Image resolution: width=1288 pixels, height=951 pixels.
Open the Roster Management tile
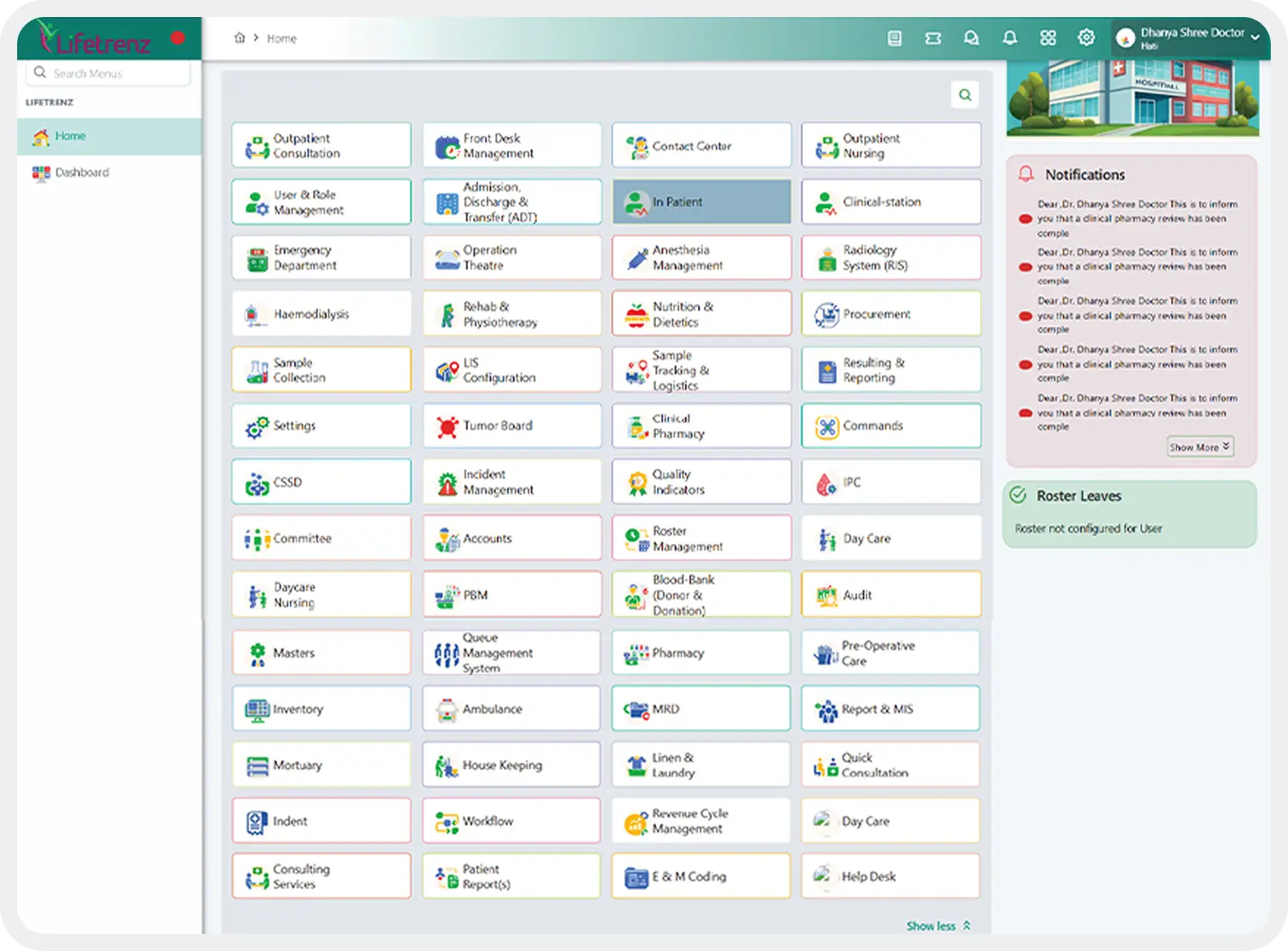[x=701, y=538]
